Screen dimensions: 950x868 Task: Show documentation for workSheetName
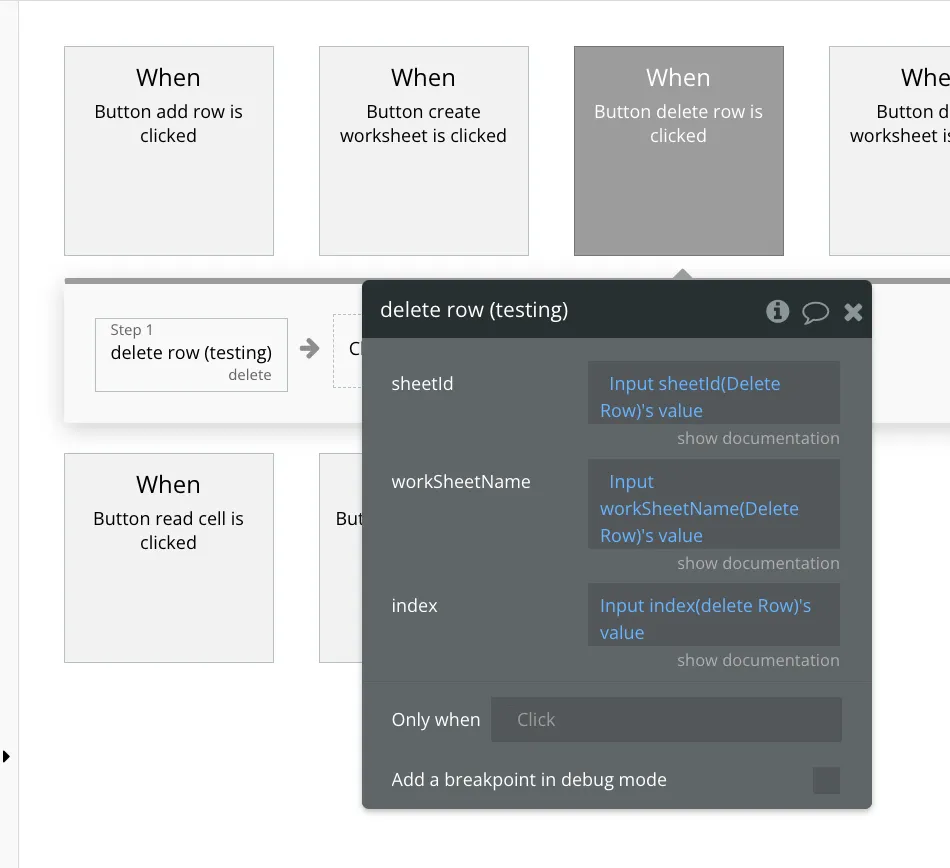click(x=758, y=563)
